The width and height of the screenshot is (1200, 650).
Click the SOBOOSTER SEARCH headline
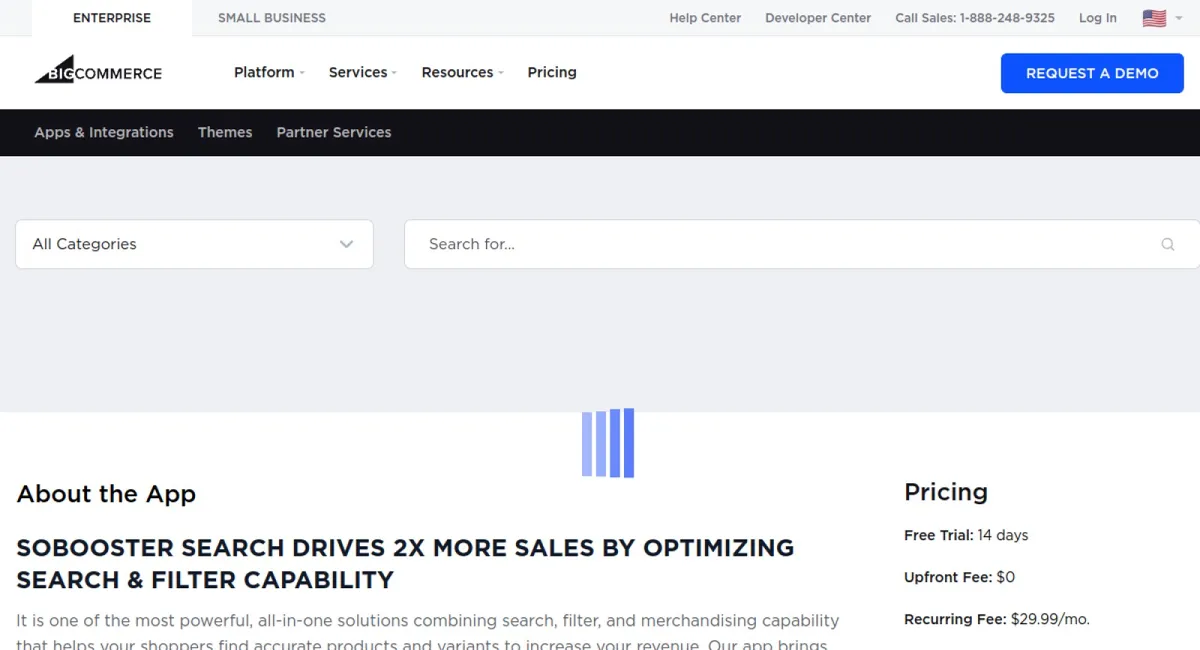[x=405, y=564]
